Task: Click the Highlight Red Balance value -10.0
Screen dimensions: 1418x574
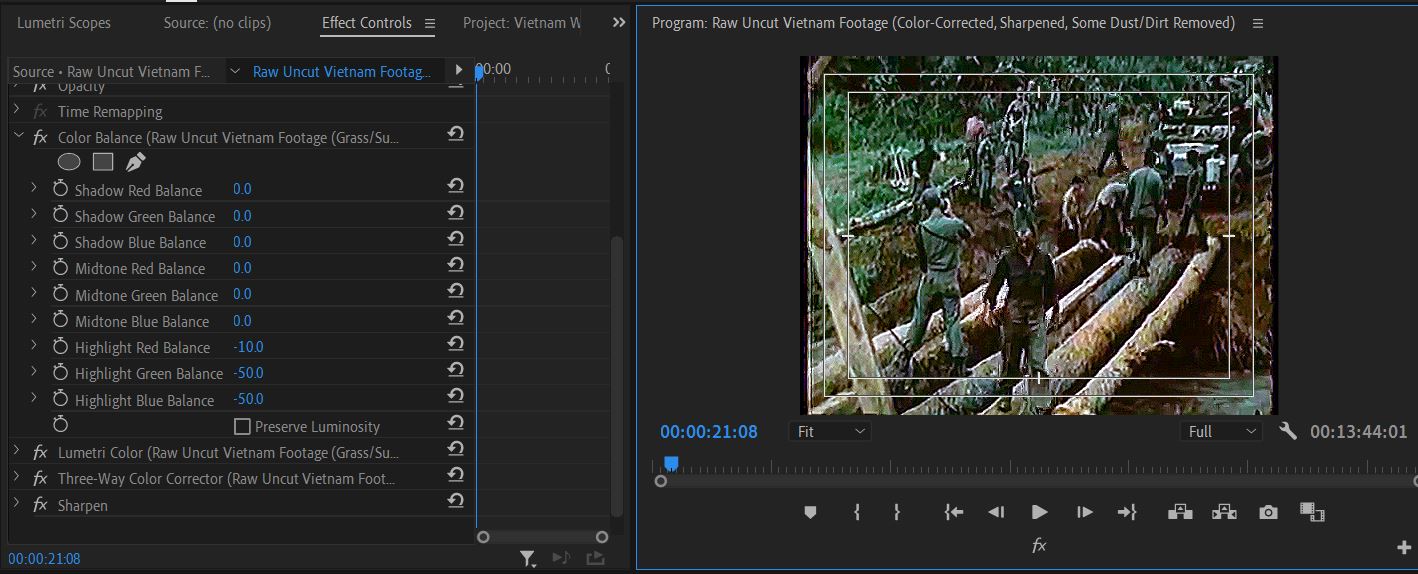Action: pos(248,346)
